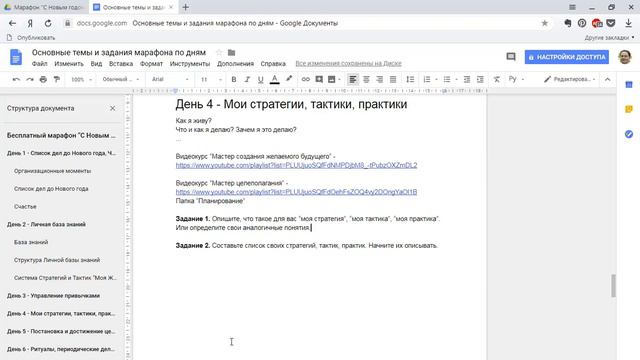Open the Опубликовать bookmark

[31, 38]
